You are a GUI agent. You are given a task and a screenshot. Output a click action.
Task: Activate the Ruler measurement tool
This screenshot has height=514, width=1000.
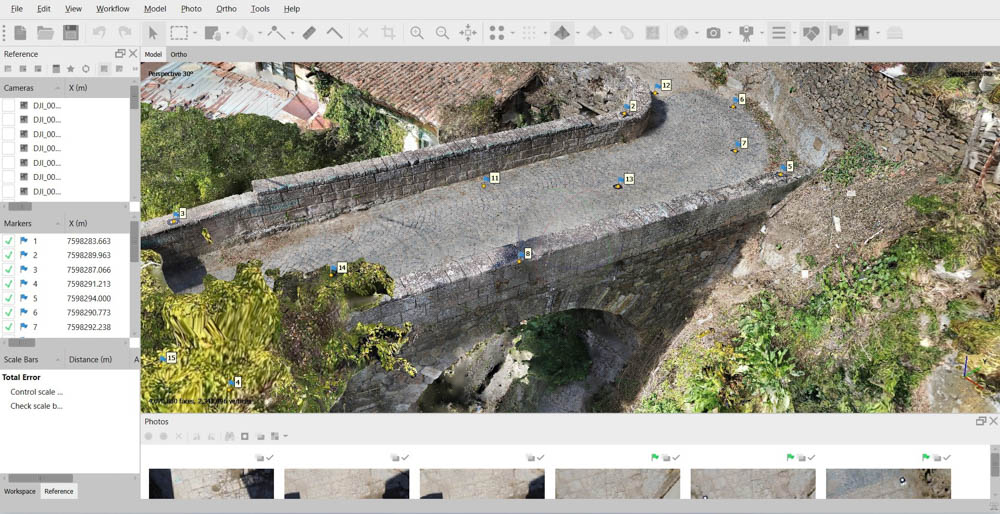click(309, 33)
